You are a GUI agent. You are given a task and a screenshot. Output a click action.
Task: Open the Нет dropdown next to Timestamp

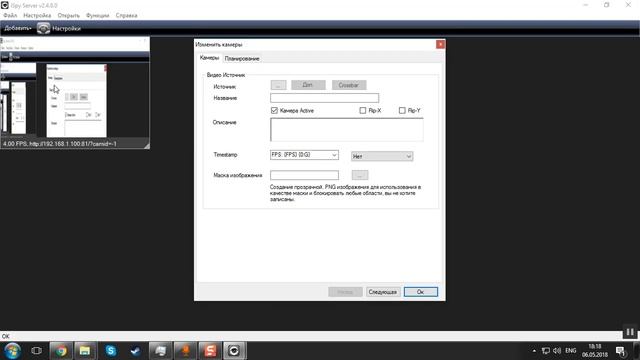pos(382,156)
